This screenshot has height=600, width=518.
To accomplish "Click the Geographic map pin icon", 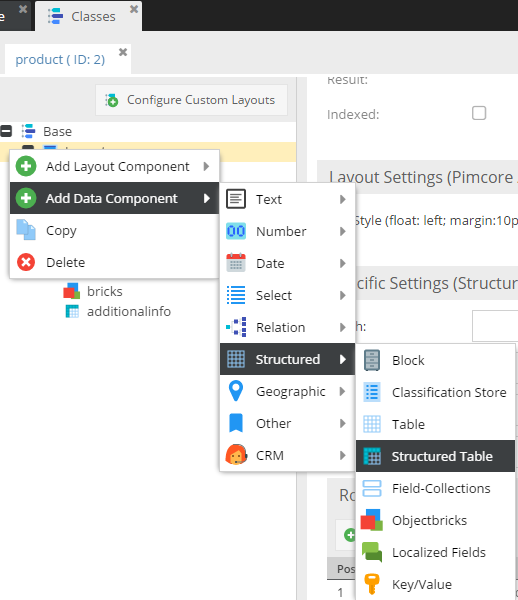I will coord(236,391).
